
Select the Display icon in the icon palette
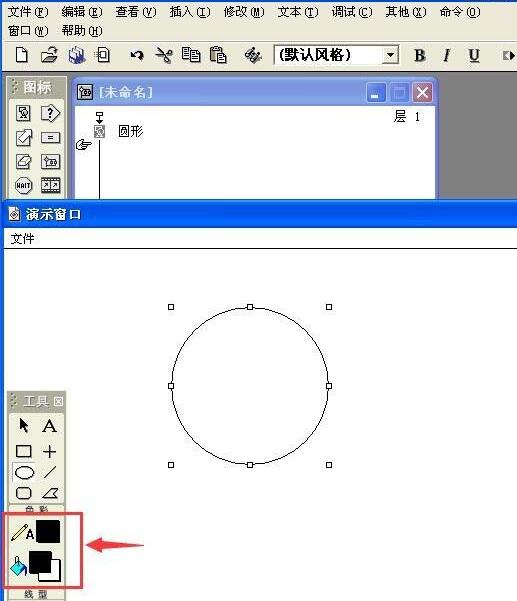point(23,113)
